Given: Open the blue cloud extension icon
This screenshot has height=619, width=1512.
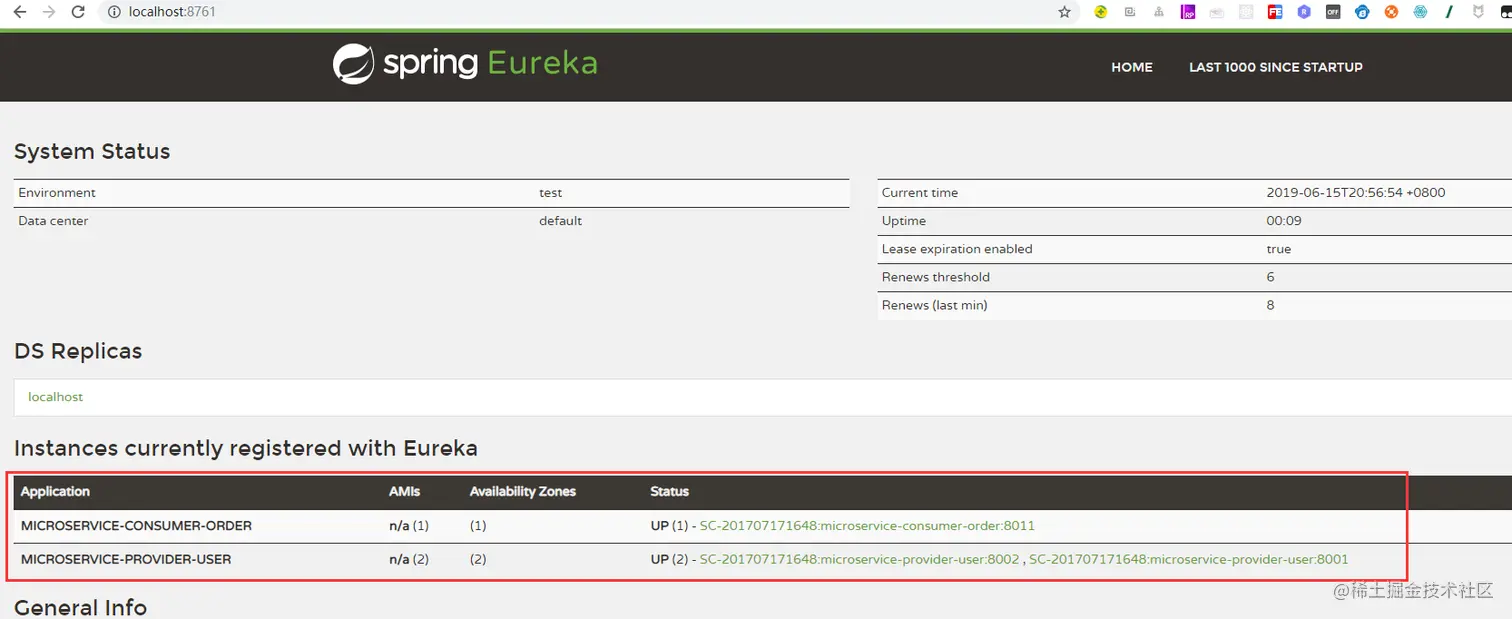Looking at the screenshot, I should [x=1362, y=12].
